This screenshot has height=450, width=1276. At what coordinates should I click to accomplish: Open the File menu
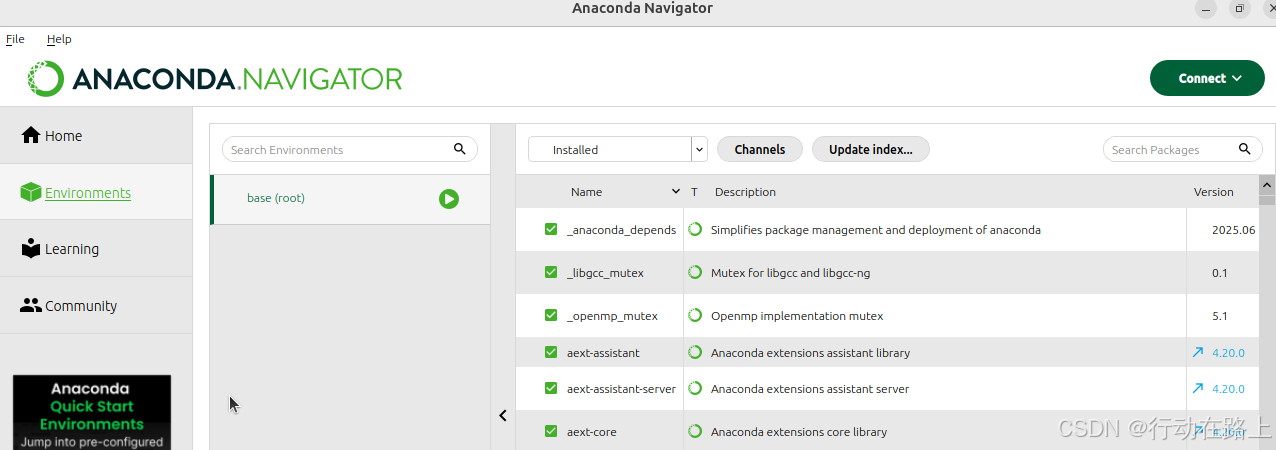click(15, 39)
